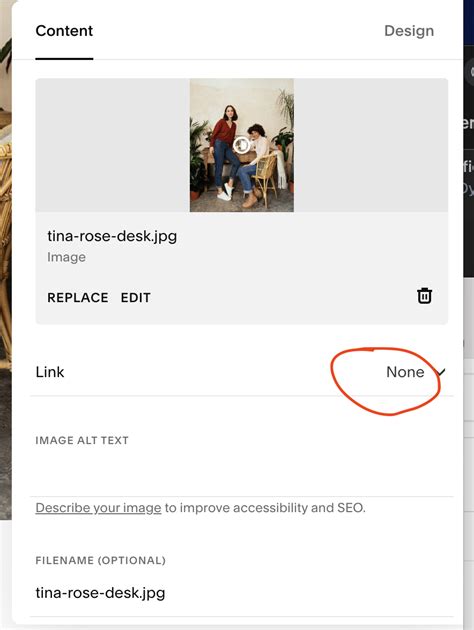This screenshot has height=630, width=474.
Task: Click the Image type label under filename
Action: 66,257
